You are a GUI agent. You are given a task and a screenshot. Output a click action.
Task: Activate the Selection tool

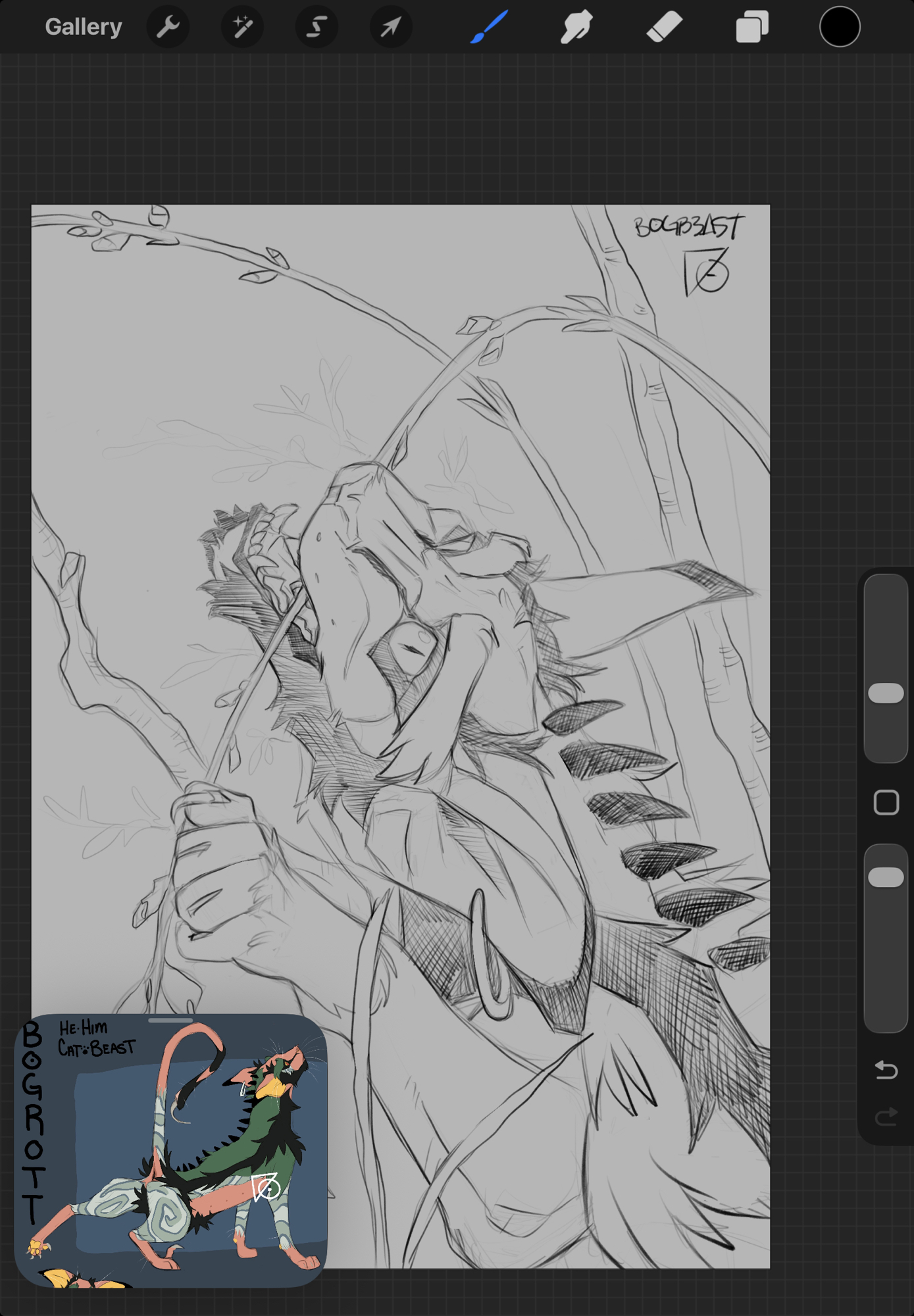317,27
